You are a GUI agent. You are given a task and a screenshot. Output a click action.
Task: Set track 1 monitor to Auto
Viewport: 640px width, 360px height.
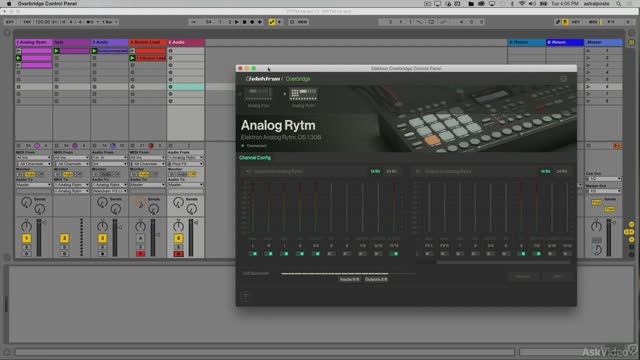coord(30,174)
